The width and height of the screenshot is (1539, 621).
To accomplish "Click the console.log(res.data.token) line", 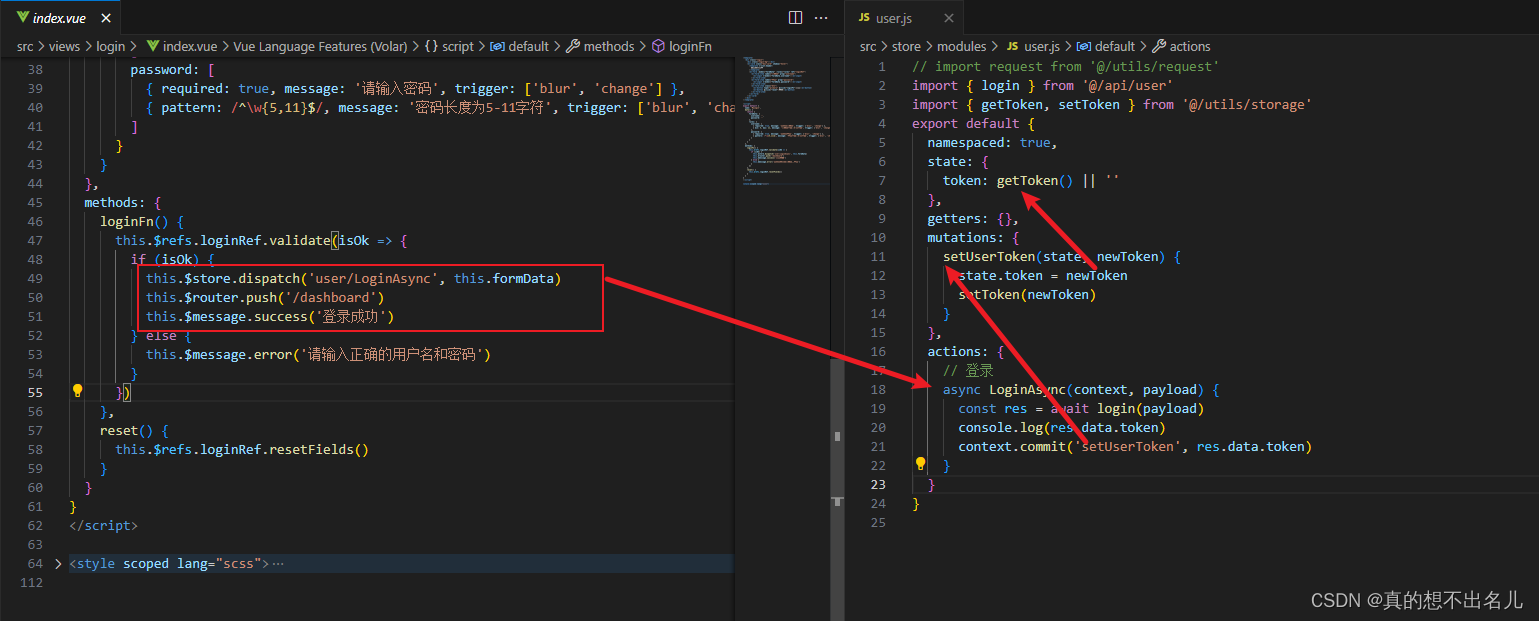I will 1062,427.
